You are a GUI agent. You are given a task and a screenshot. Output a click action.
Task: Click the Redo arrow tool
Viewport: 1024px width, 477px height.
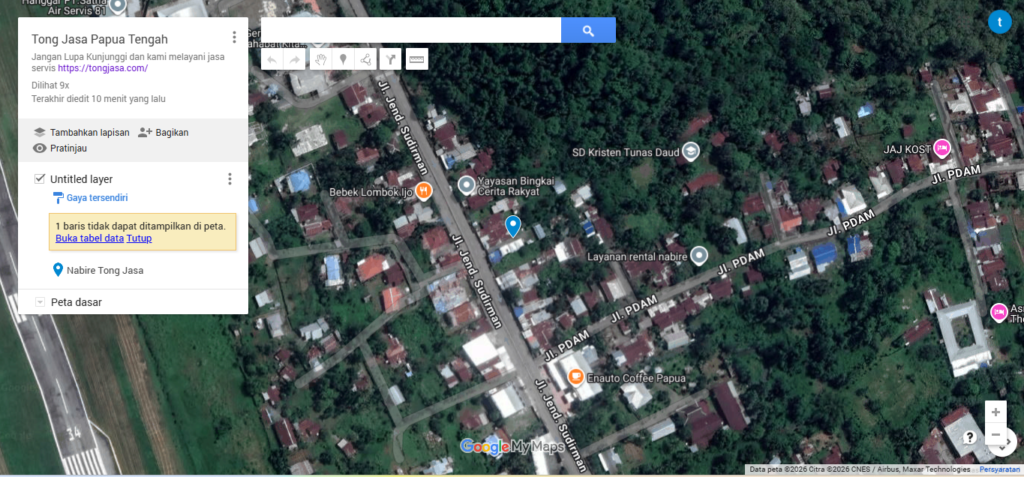pos(295,59)
